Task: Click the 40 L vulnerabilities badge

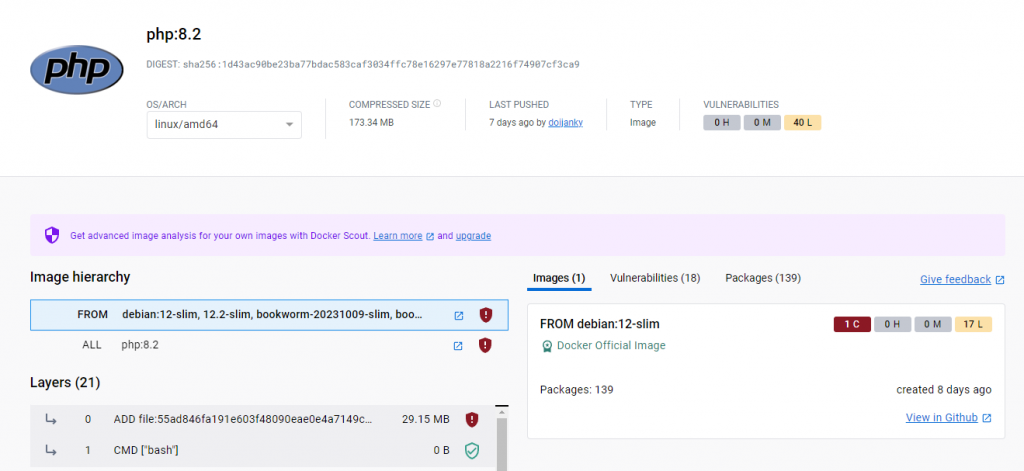Action: [x=803, y=122]
